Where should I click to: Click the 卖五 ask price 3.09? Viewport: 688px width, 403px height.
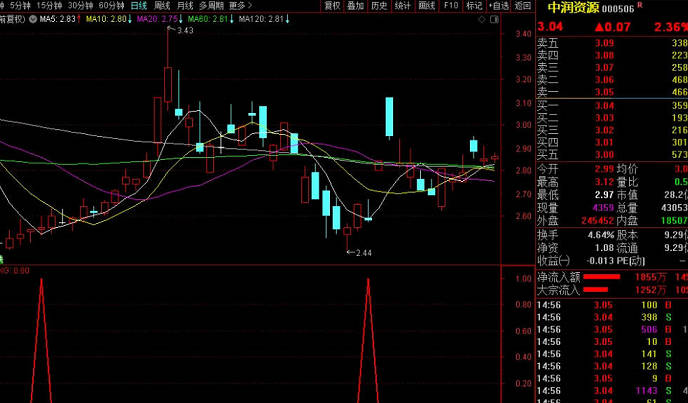point(604,43)
